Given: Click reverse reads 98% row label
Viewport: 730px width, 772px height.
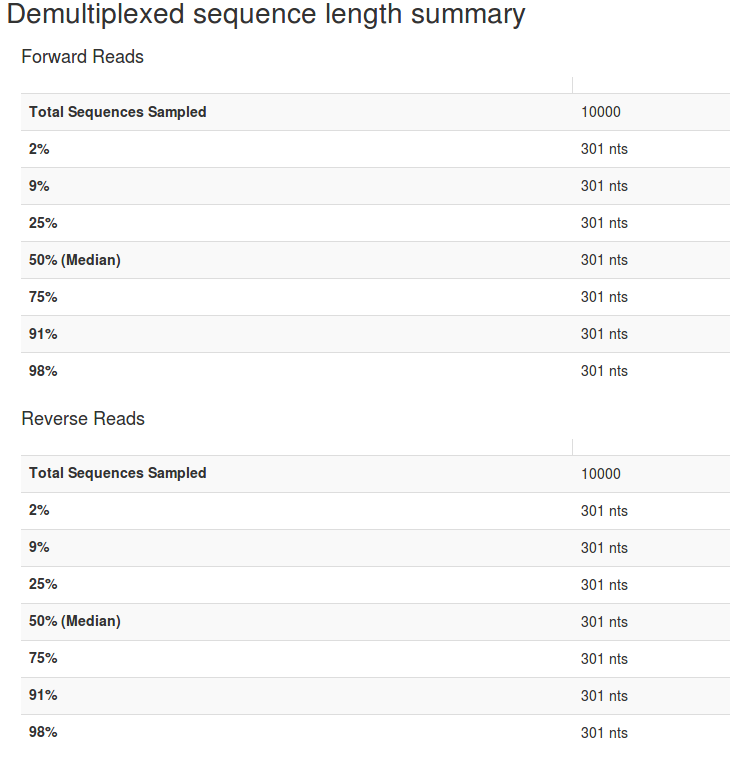Looking at the screenshot, I should click(x=43, y=732).
